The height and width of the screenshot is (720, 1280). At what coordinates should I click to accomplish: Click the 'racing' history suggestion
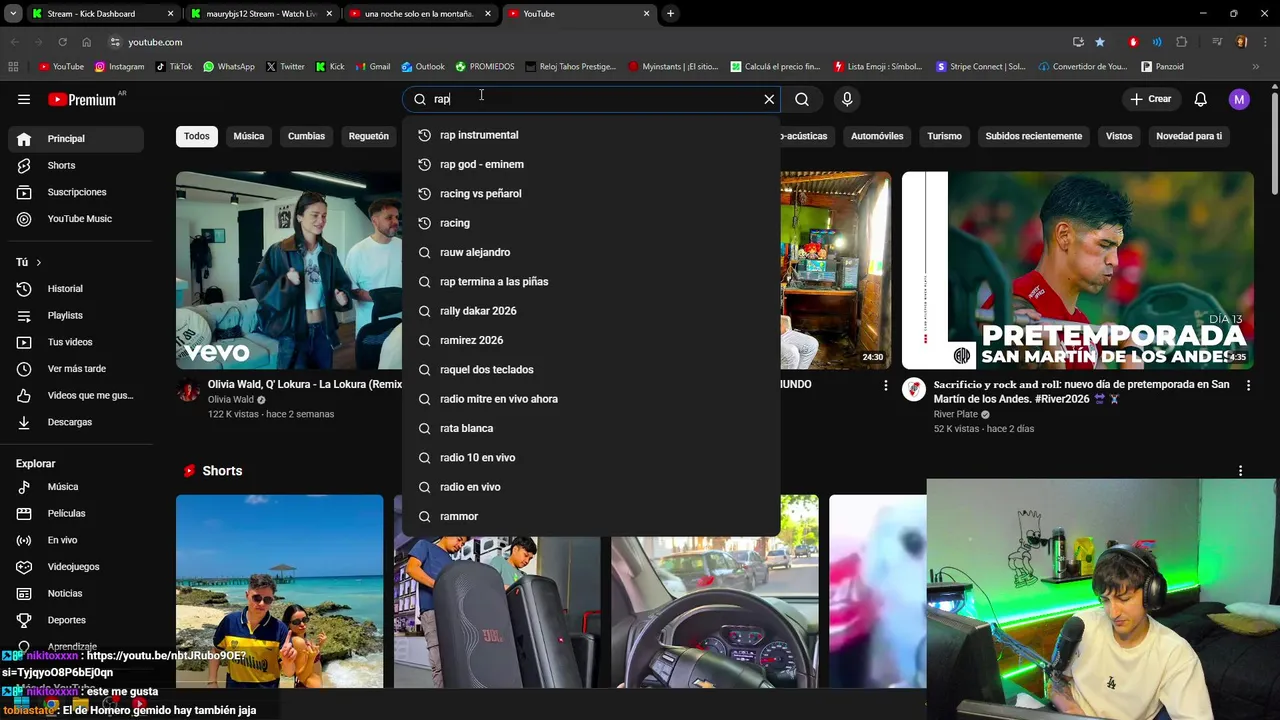pyautogui.click(x=590, y=223)
